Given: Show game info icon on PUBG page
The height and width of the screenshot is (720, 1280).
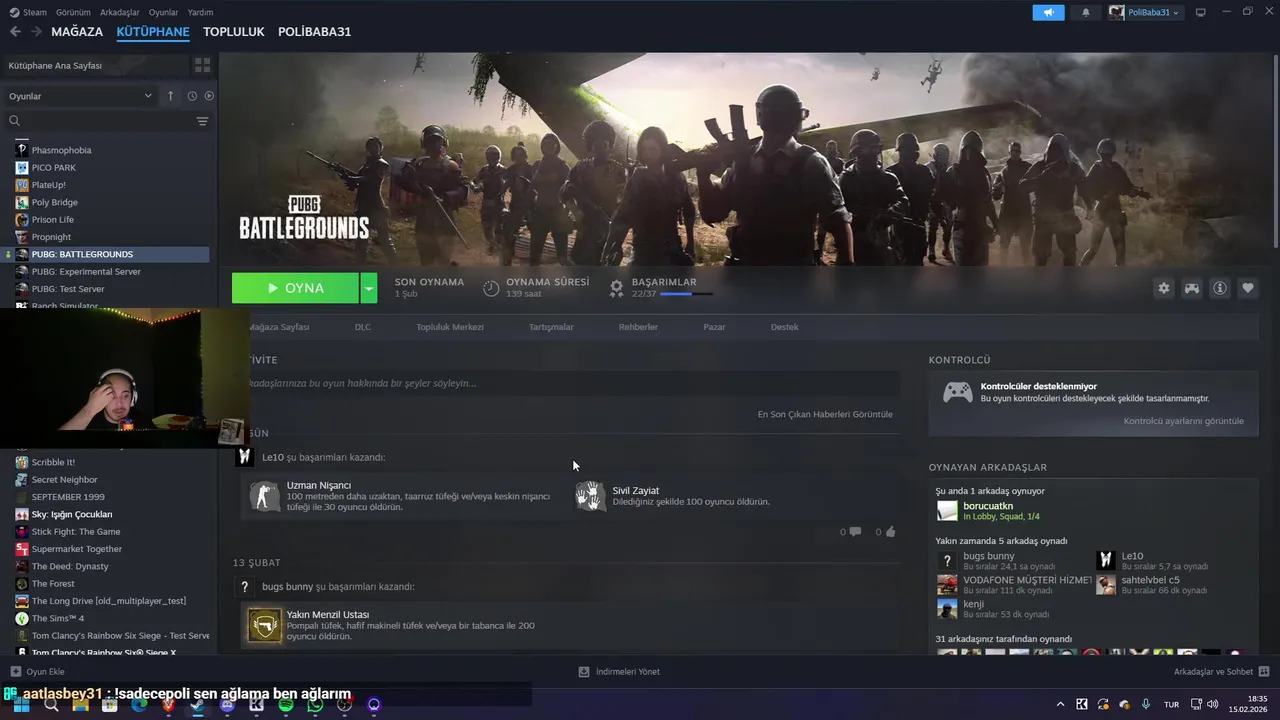Looking at the screenshot, I should 1220,288.
